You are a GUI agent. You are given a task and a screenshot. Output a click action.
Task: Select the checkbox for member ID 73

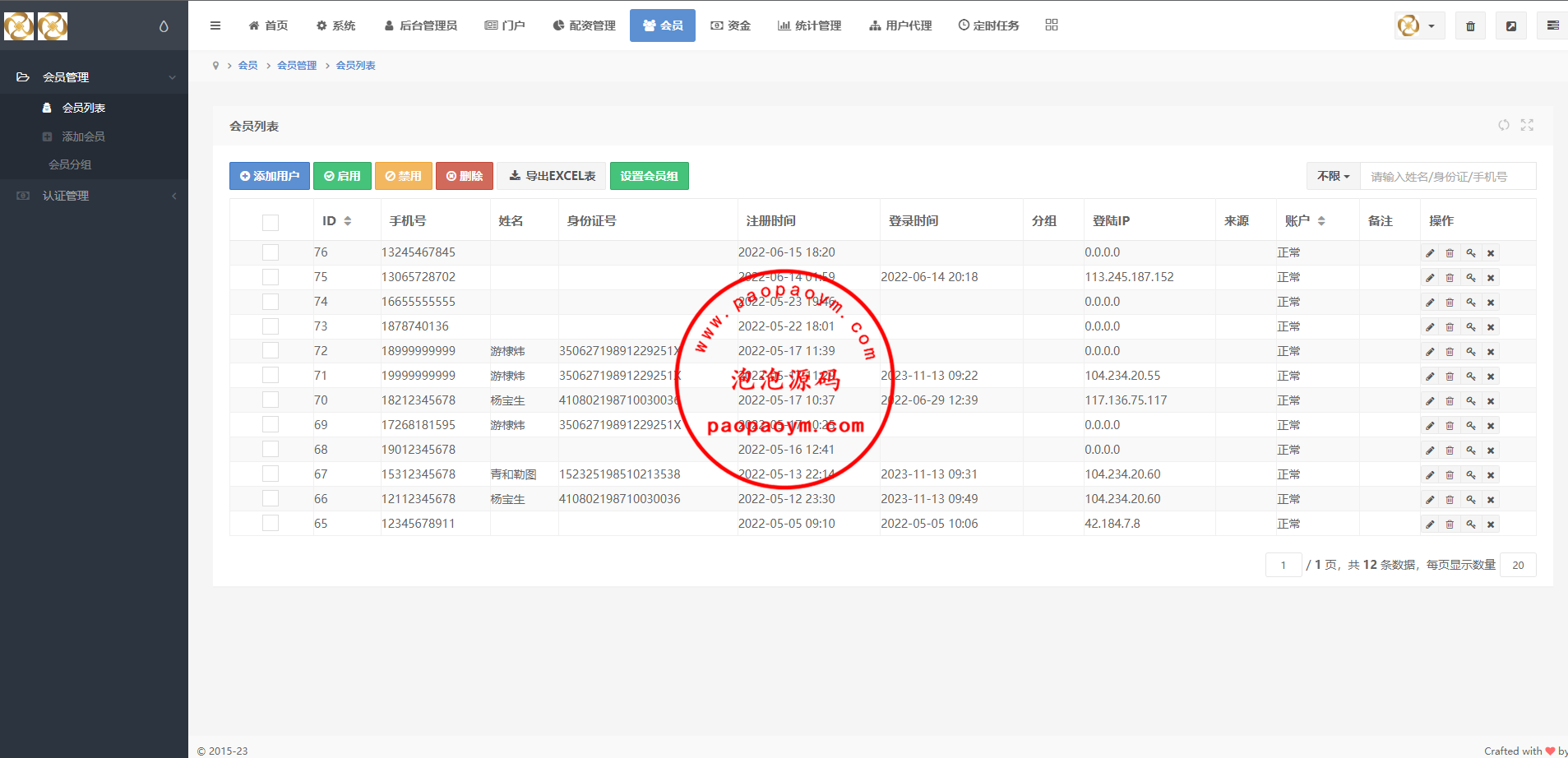pos(271,326)
